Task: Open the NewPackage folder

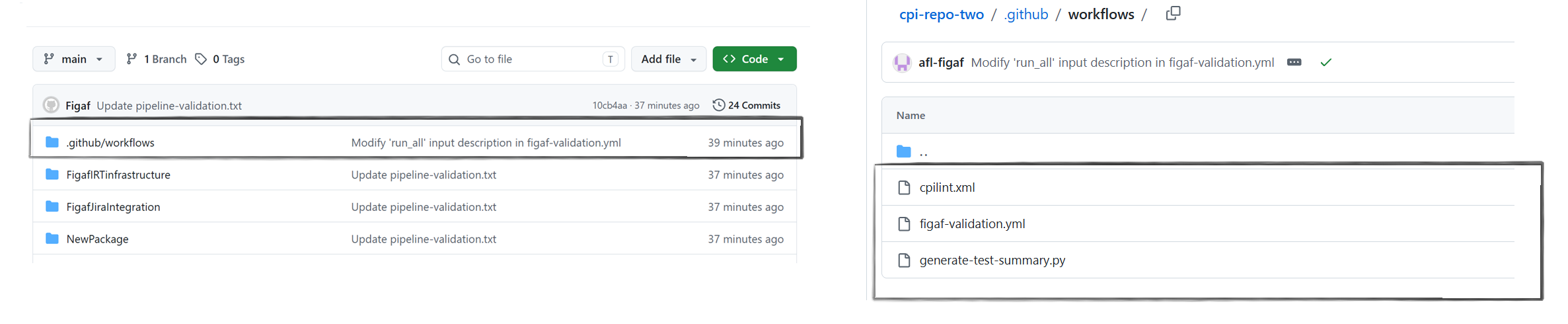Action: tap(97, 239)
